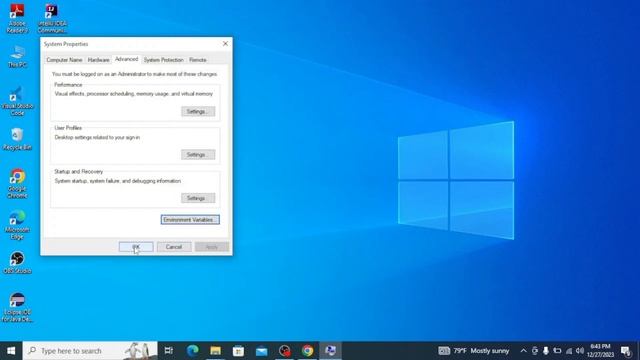Open User Profiles Settings button
The width and height of the screenshot is (640, 360).
point(198,155)
